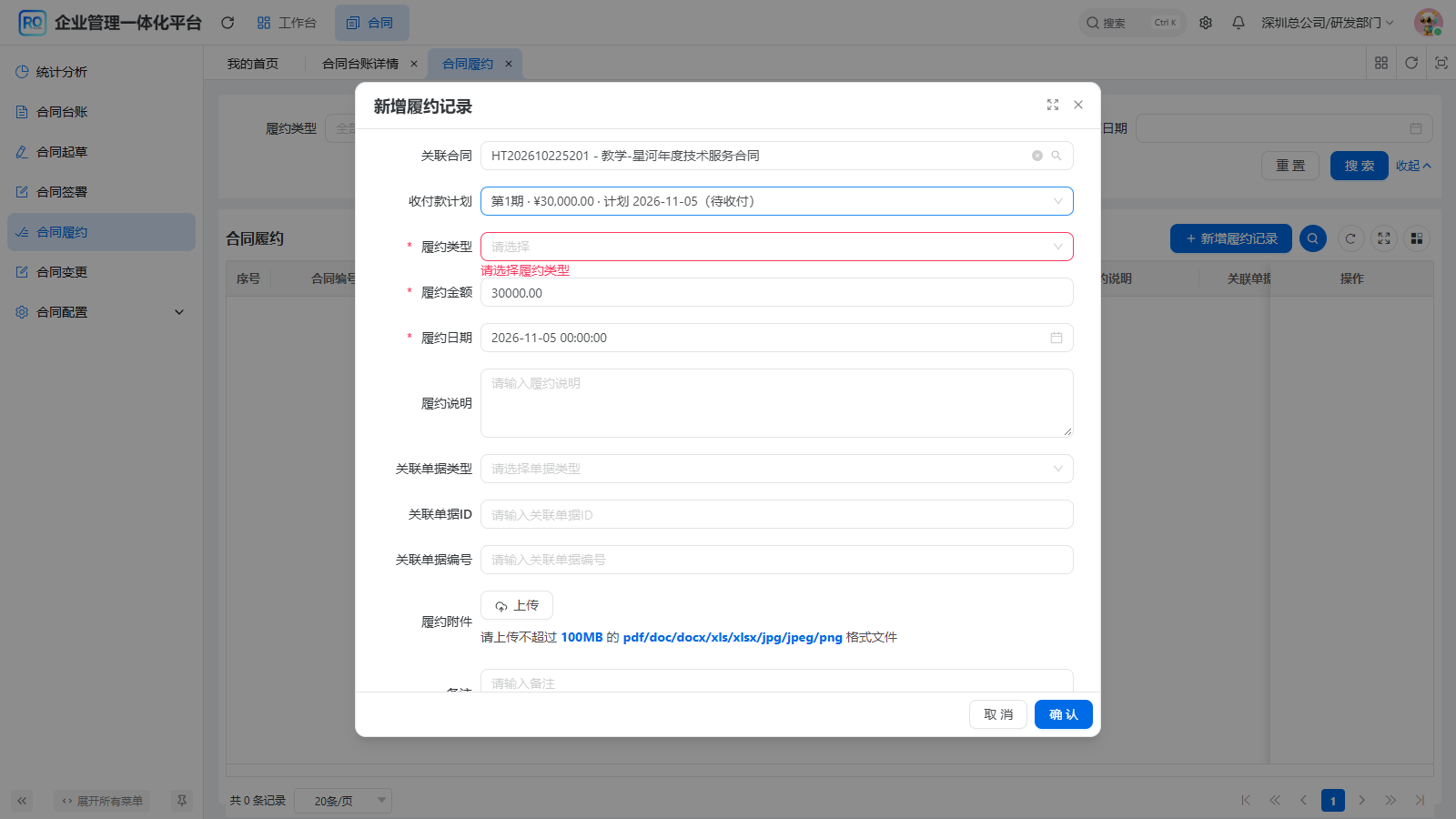
Task: Clear the 关联合同 field value
Action: [x=1036, y=156]
